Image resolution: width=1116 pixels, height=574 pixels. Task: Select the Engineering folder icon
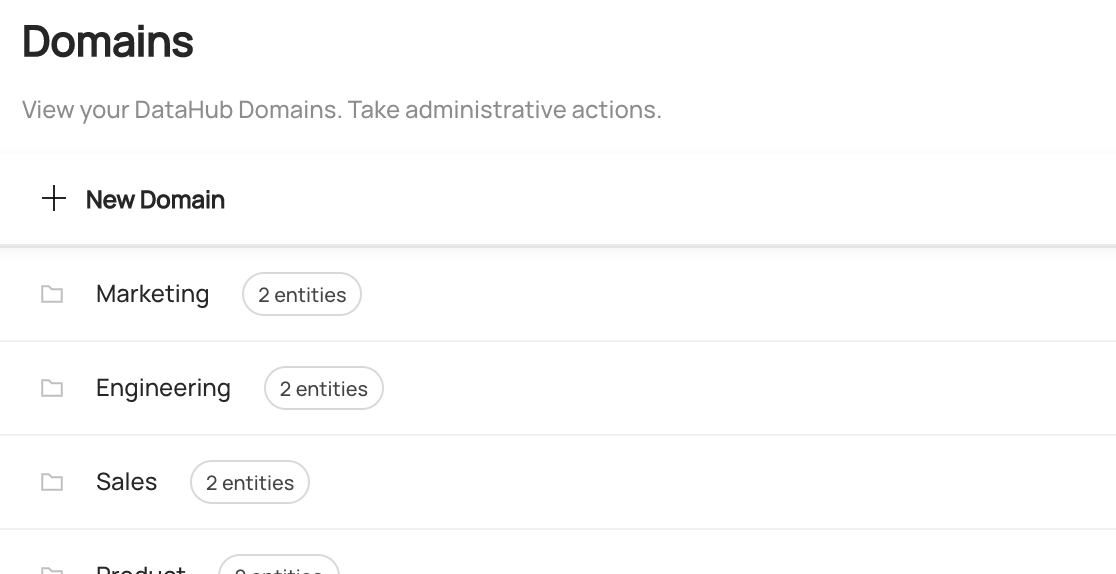pyautogui.click(x=52, y=388)
